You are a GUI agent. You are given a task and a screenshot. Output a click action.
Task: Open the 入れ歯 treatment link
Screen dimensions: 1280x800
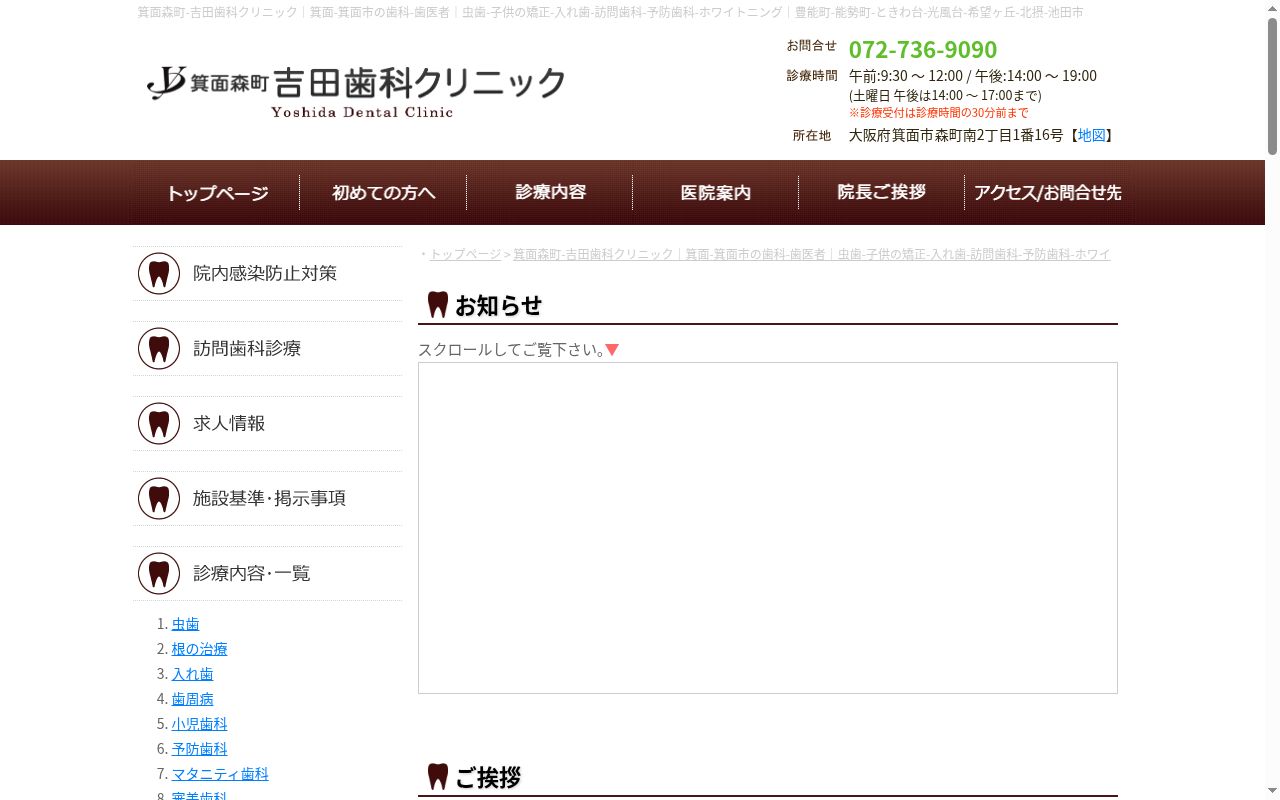point(192,674)
